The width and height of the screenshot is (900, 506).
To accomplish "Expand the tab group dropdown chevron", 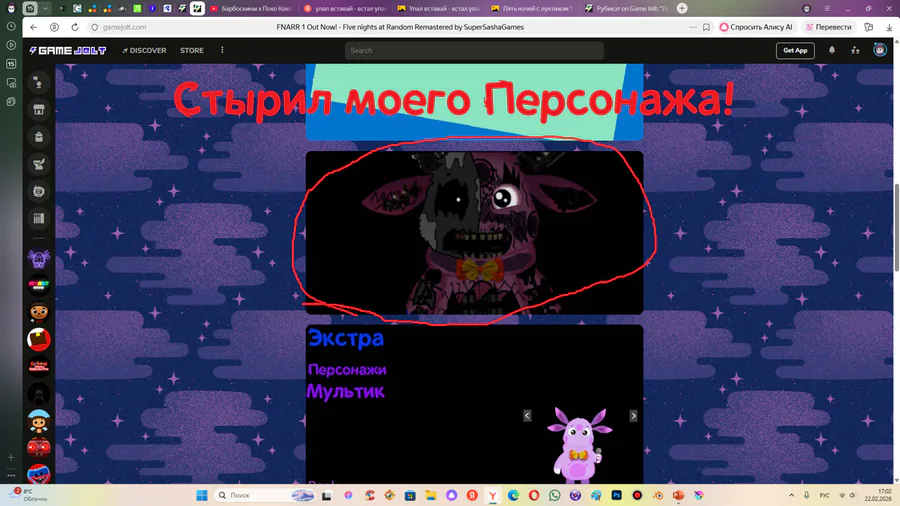I will [45, 8].
